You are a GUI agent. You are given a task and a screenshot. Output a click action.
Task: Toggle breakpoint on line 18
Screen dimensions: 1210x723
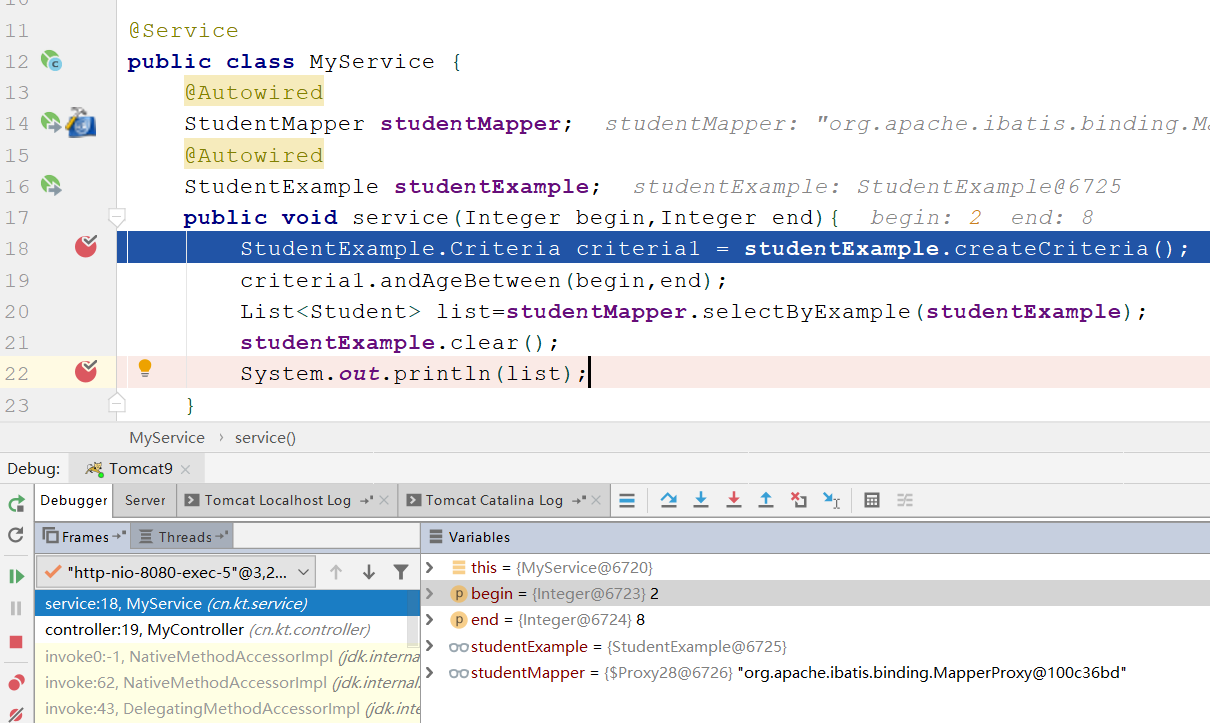click(x=86, y=247)
